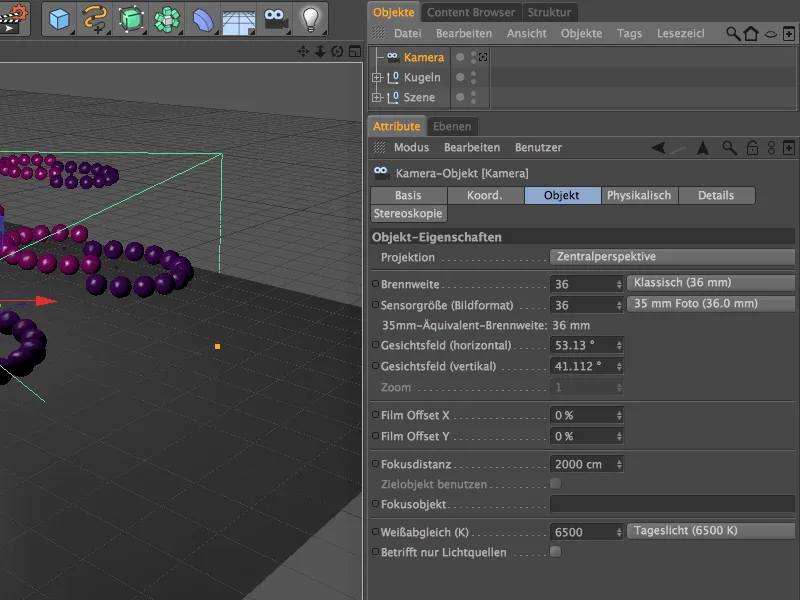Open the spline pen tool

95,19
